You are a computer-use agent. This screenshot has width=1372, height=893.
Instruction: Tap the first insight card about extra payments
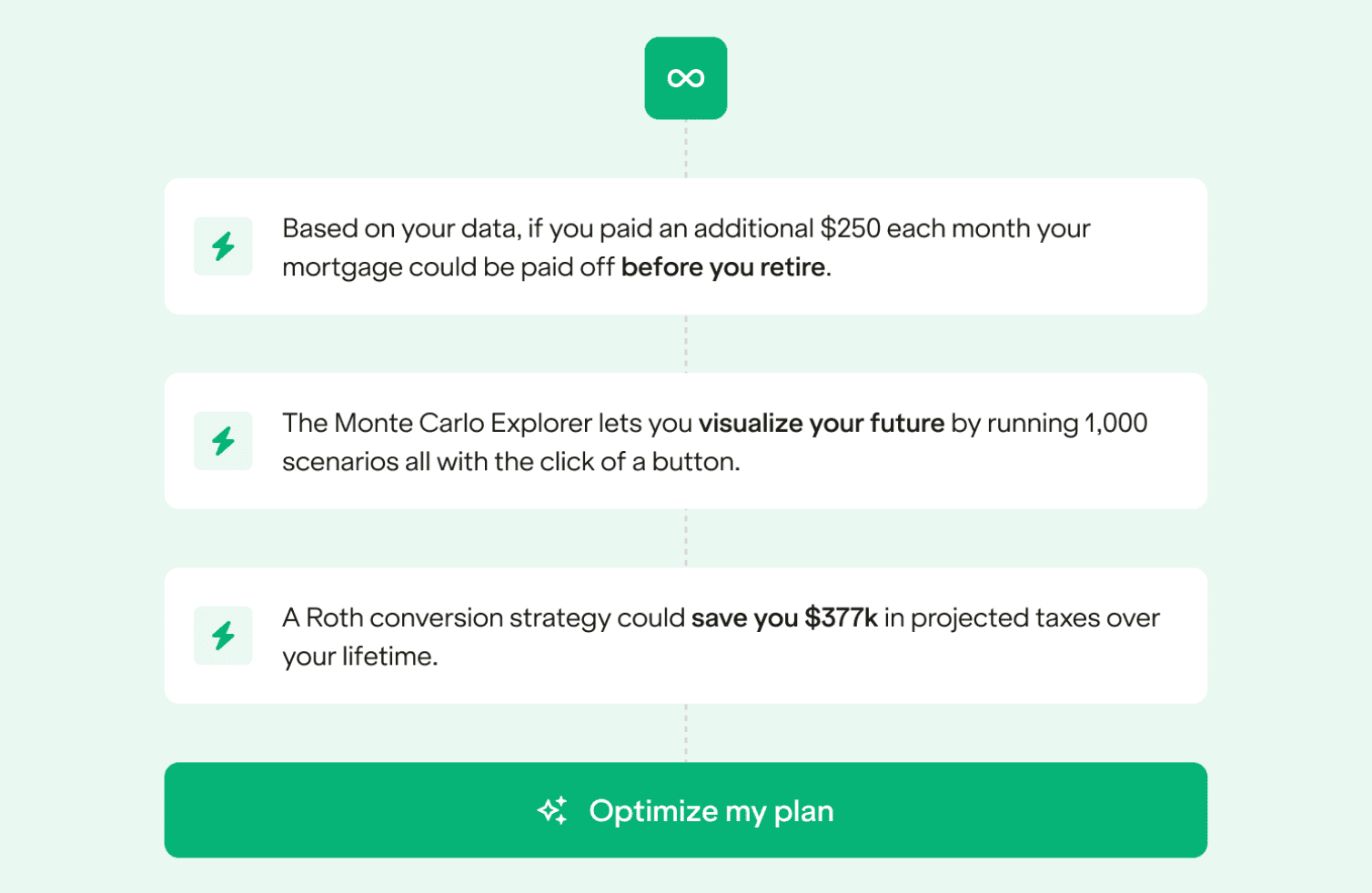point(685,246)
